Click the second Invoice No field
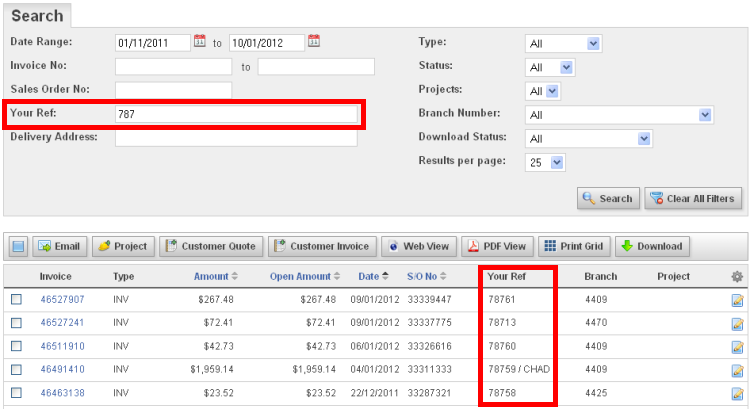 tap(316, 66)
